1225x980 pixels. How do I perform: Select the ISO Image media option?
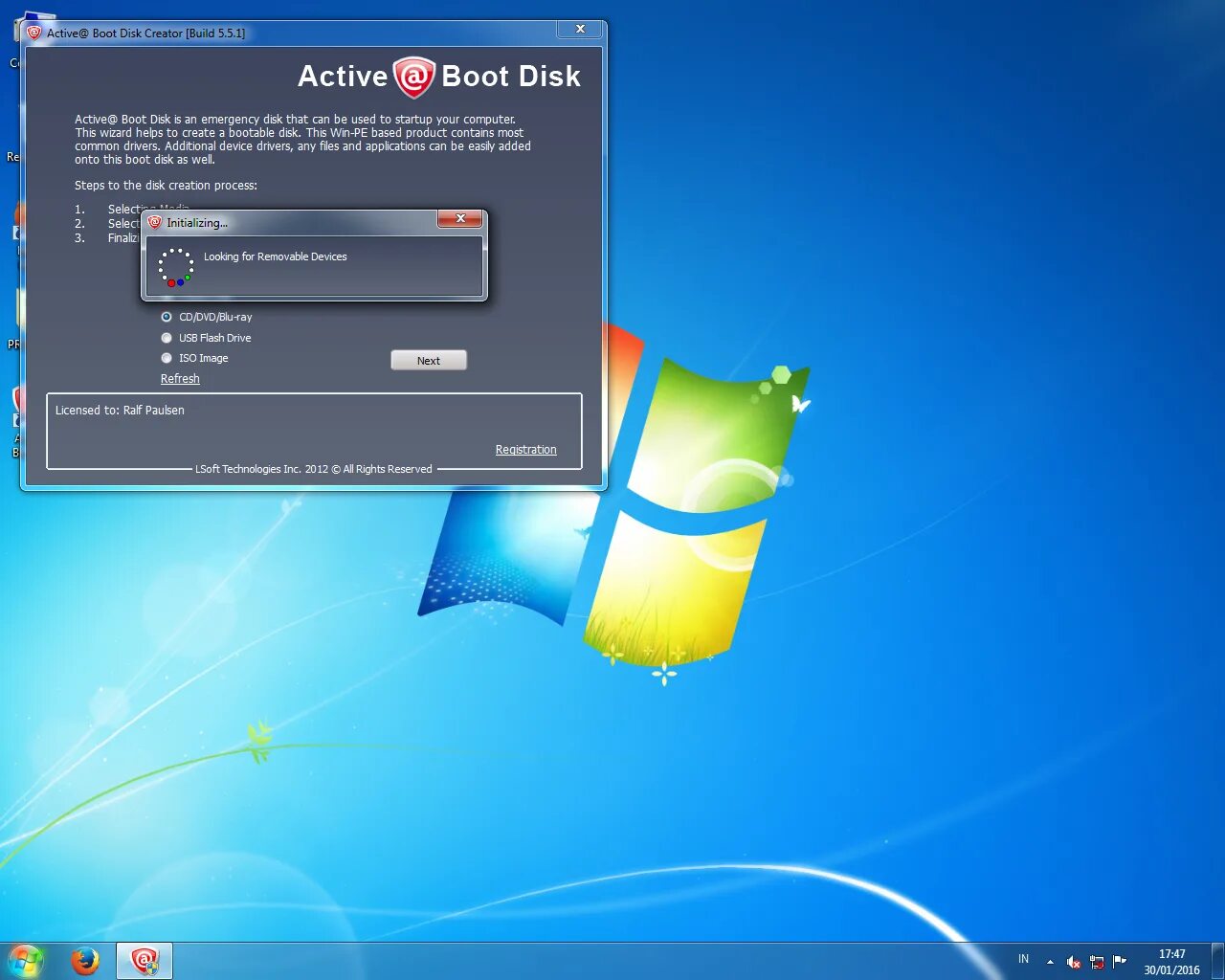(166, 357)
